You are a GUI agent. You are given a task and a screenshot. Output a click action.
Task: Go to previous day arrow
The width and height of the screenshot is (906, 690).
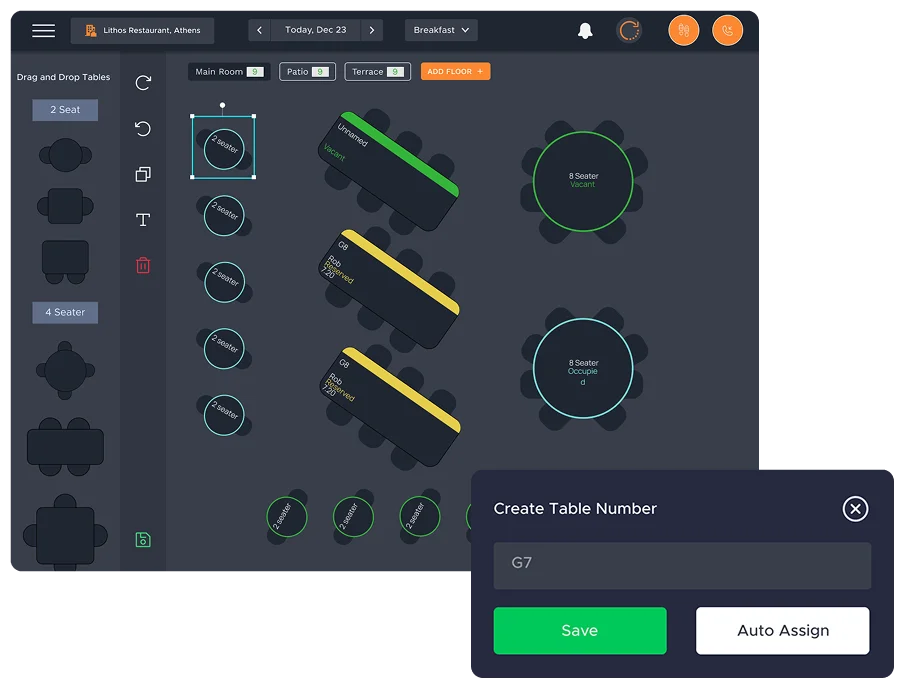(259, 30)
